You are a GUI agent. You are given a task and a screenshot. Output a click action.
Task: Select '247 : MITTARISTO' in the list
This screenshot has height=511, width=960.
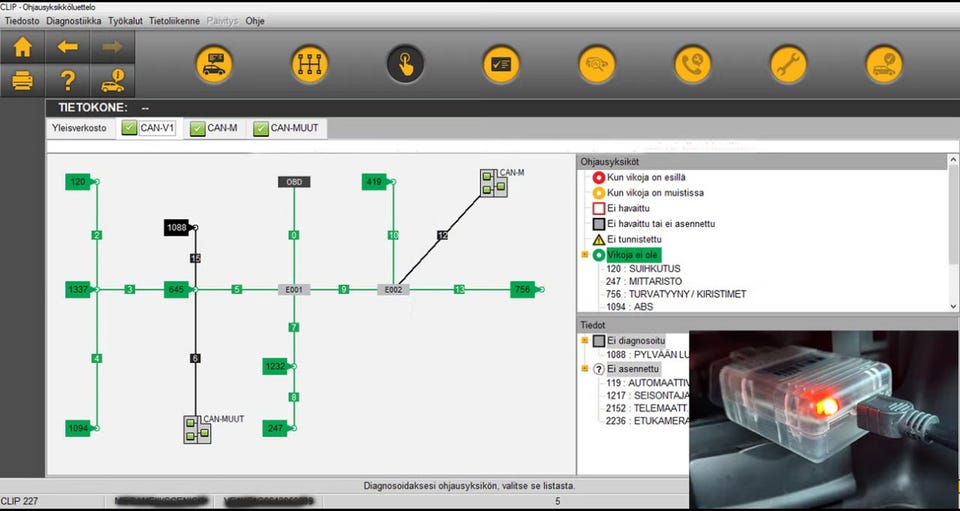(644, 282)
